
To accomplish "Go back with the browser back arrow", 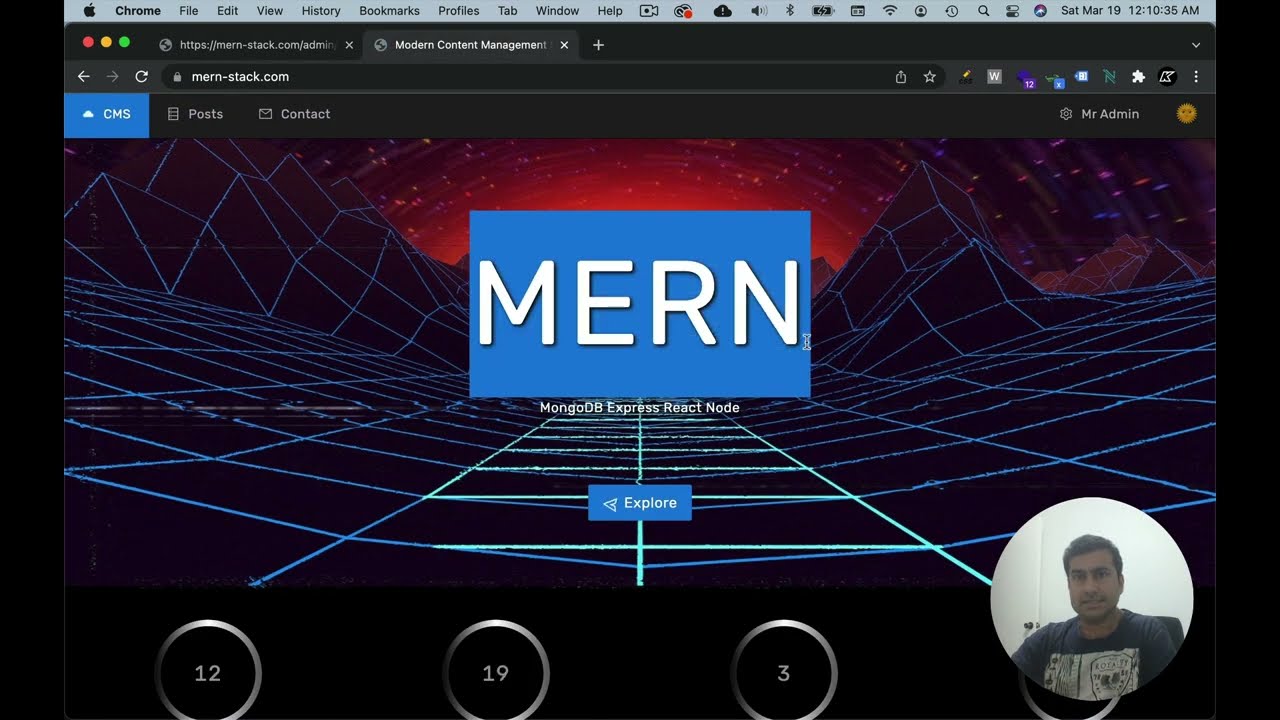I will pyautogui.click(x=84, y=77).
